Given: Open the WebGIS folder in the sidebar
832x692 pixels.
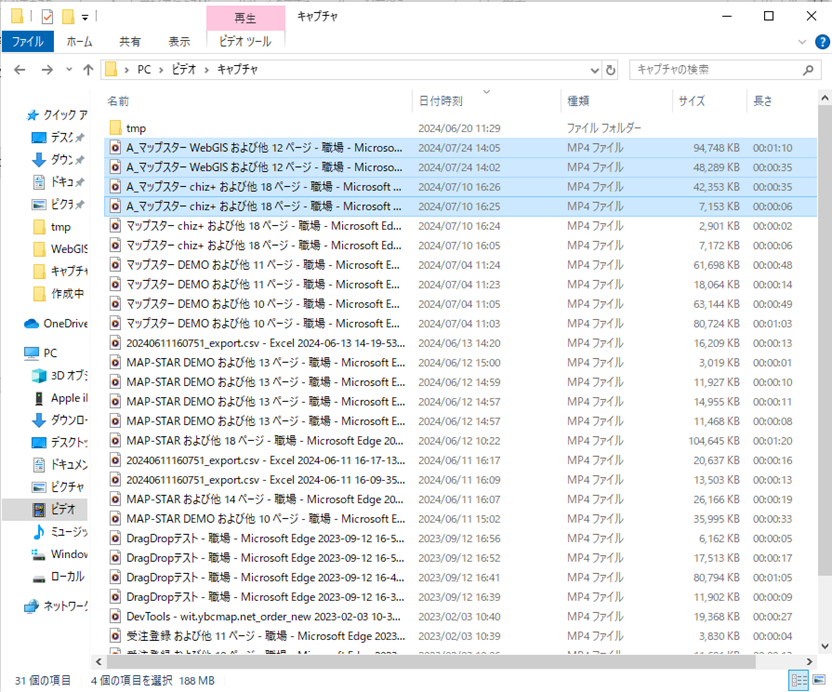Looking at the screenshot, I should pos(60,249).
